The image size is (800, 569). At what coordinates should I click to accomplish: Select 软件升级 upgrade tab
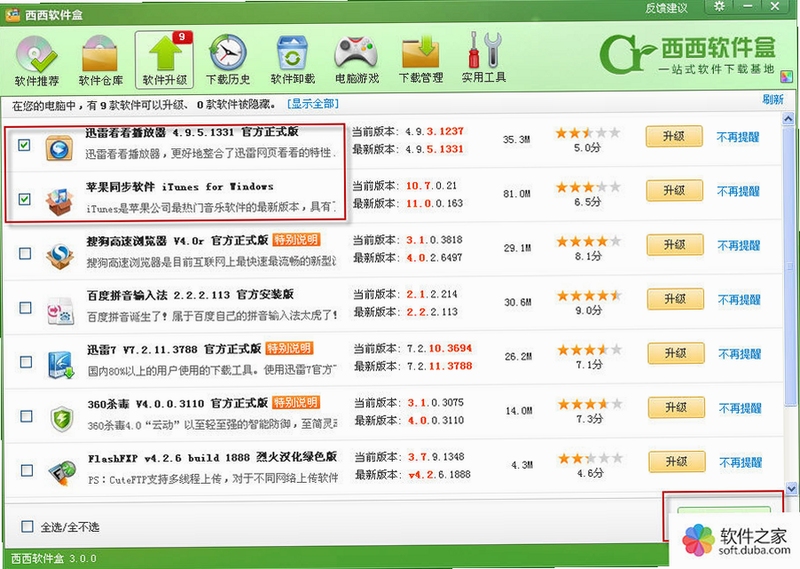pos(164,60)
